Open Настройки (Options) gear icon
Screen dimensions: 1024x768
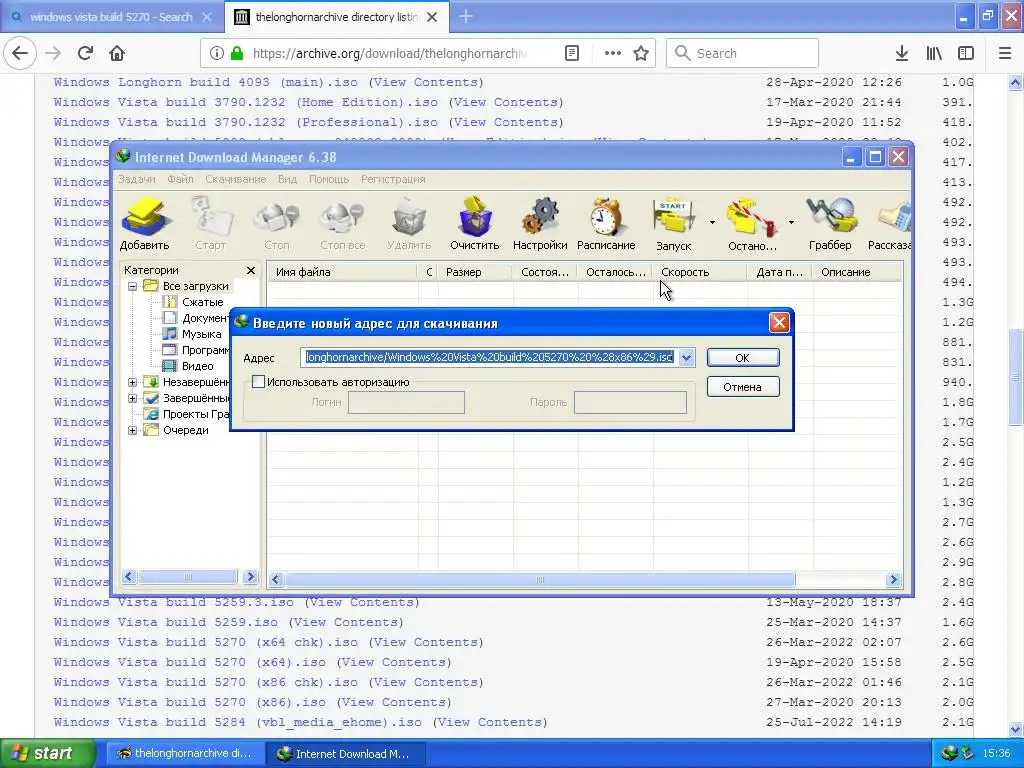(540, 223)
